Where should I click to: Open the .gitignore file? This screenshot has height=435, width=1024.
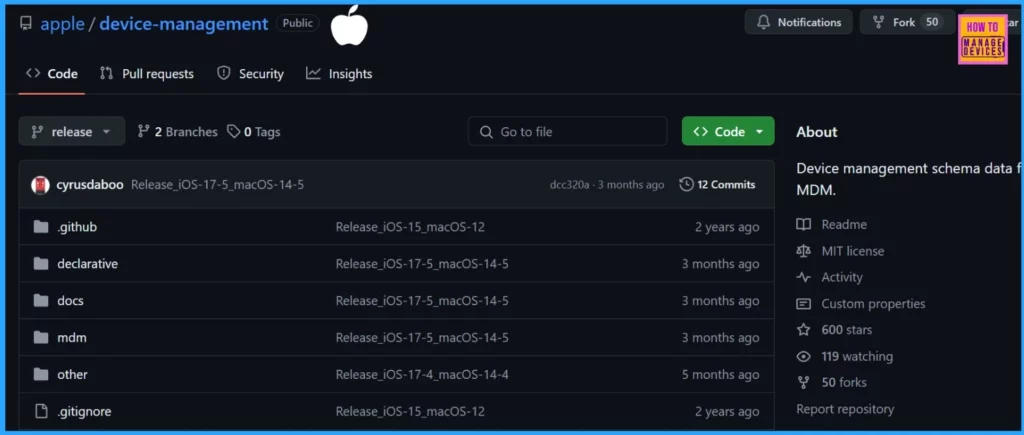point(84,411)
